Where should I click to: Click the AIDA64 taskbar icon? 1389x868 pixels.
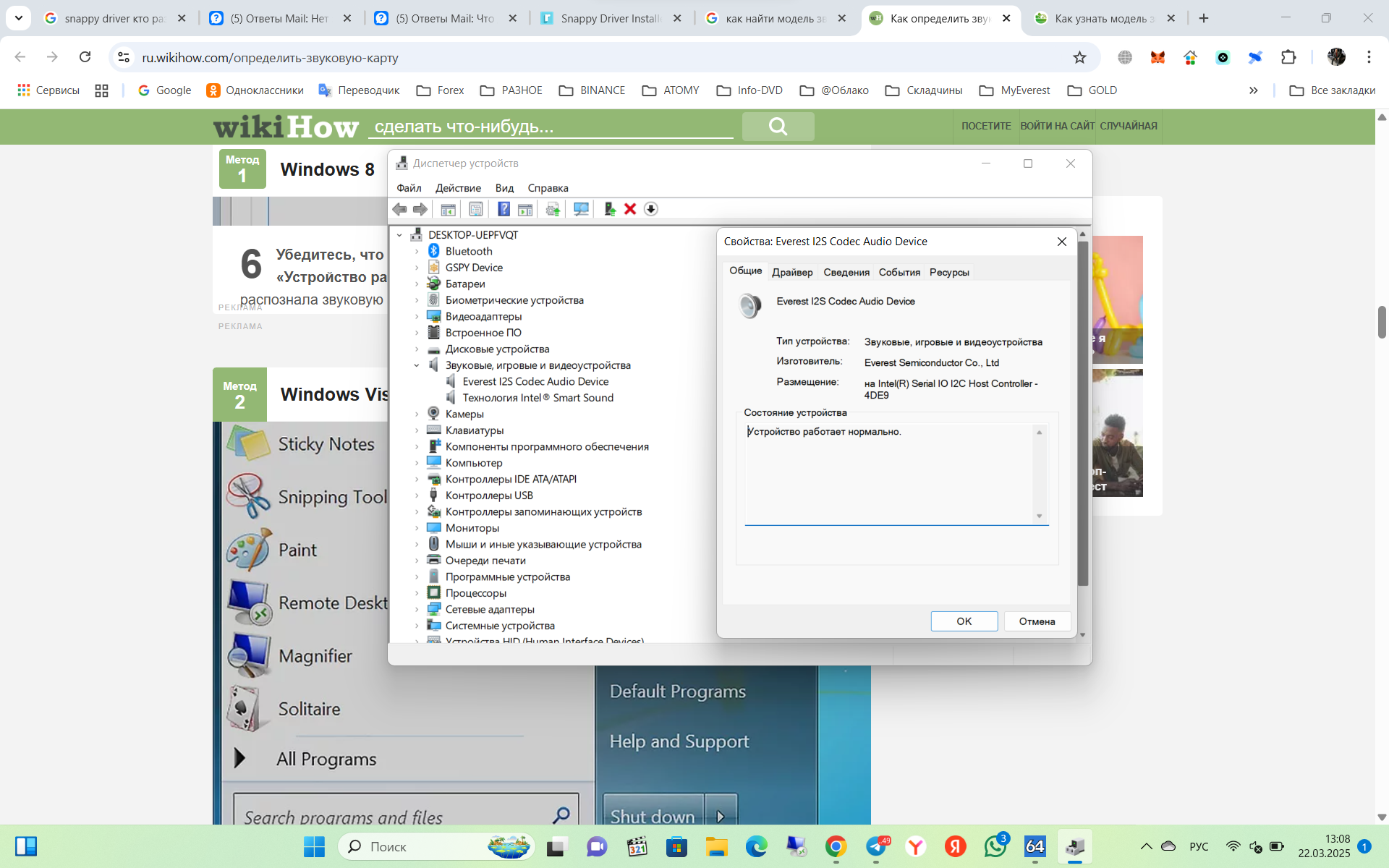click(1035, 846)
